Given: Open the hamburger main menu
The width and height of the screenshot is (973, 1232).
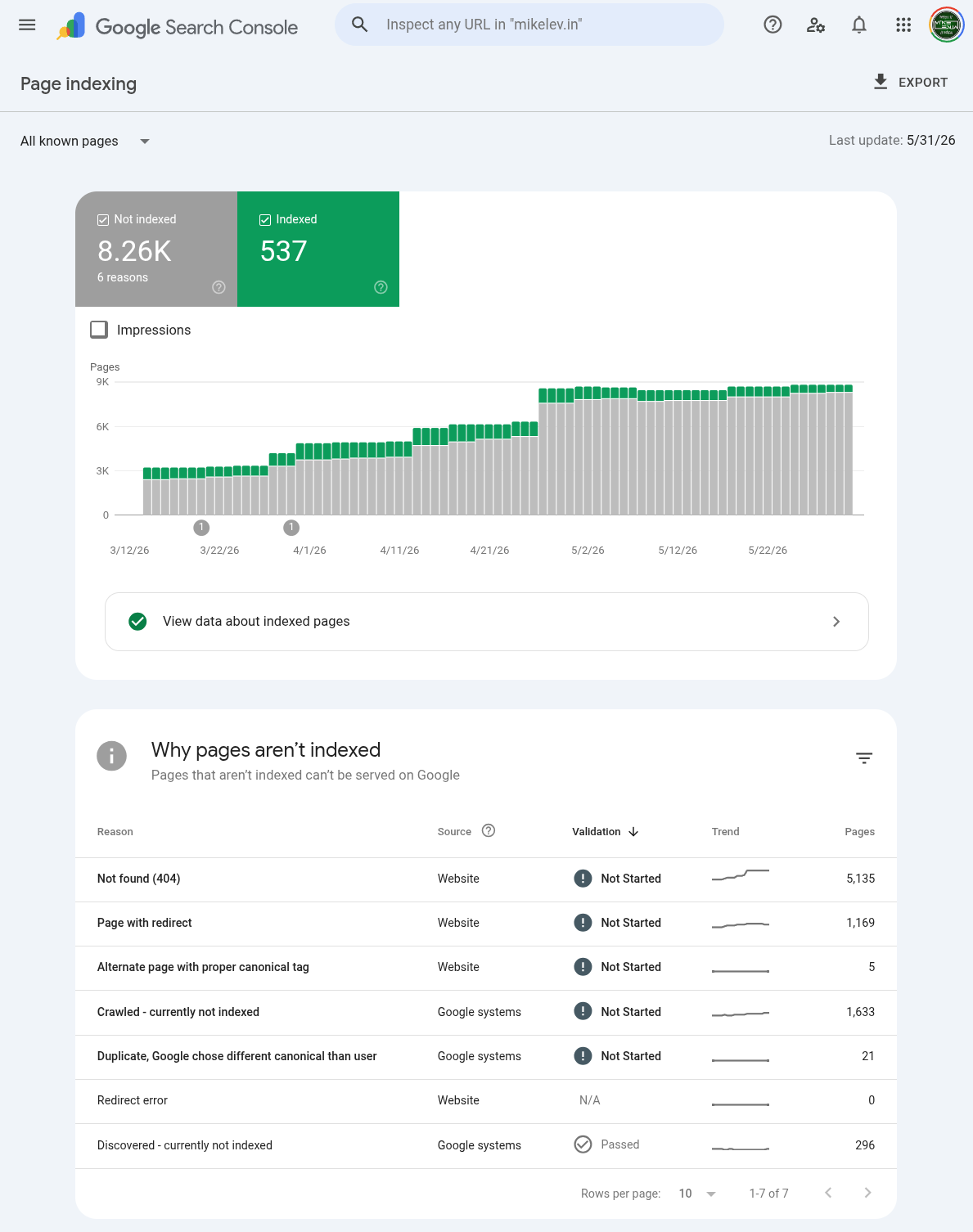Looking at the screenshot, I should [27, 25].
